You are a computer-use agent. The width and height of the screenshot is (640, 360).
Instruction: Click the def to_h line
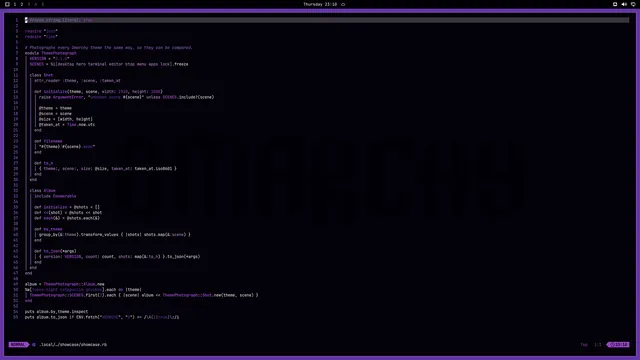tap(44, 163)
